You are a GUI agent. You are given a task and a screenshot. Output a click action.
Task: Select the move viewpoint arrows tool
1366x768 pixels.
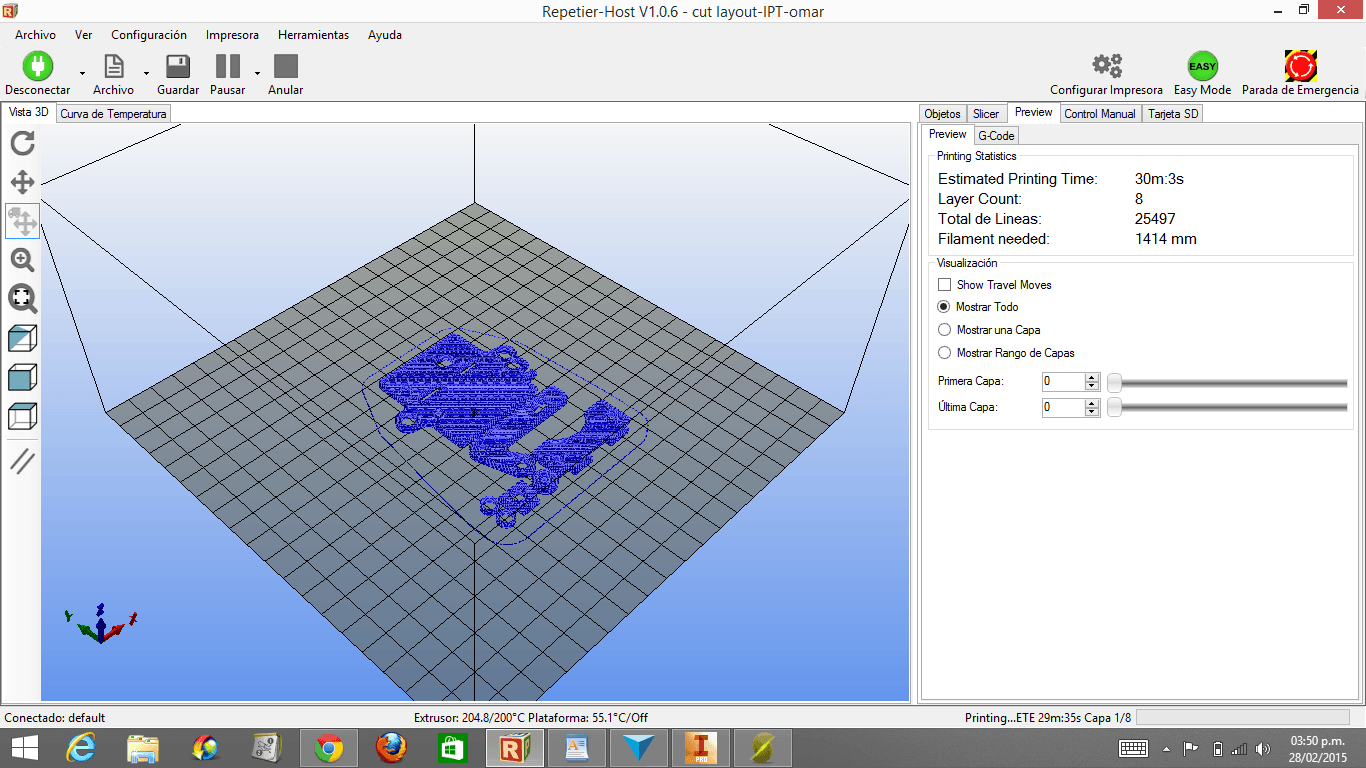click(22, 182)
